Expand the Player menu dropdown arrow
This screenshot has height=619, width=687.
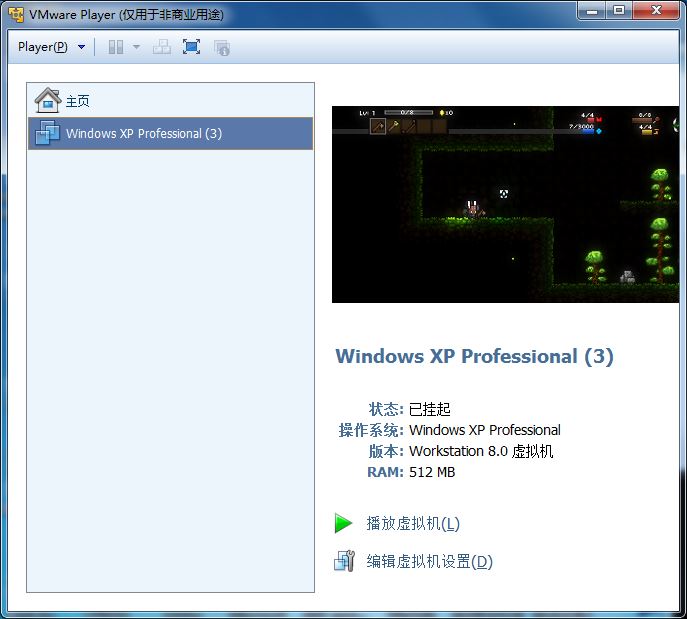[81, 47]
